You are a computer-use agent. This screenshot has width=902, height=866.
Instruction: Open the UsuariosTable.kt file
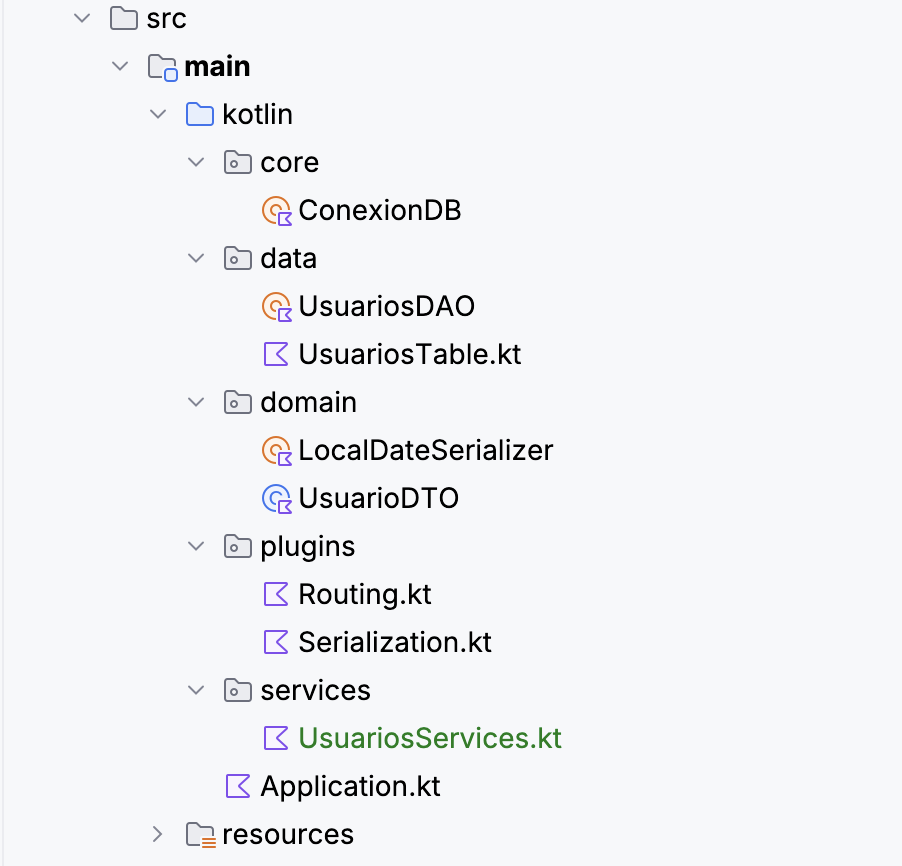(410, 354)
